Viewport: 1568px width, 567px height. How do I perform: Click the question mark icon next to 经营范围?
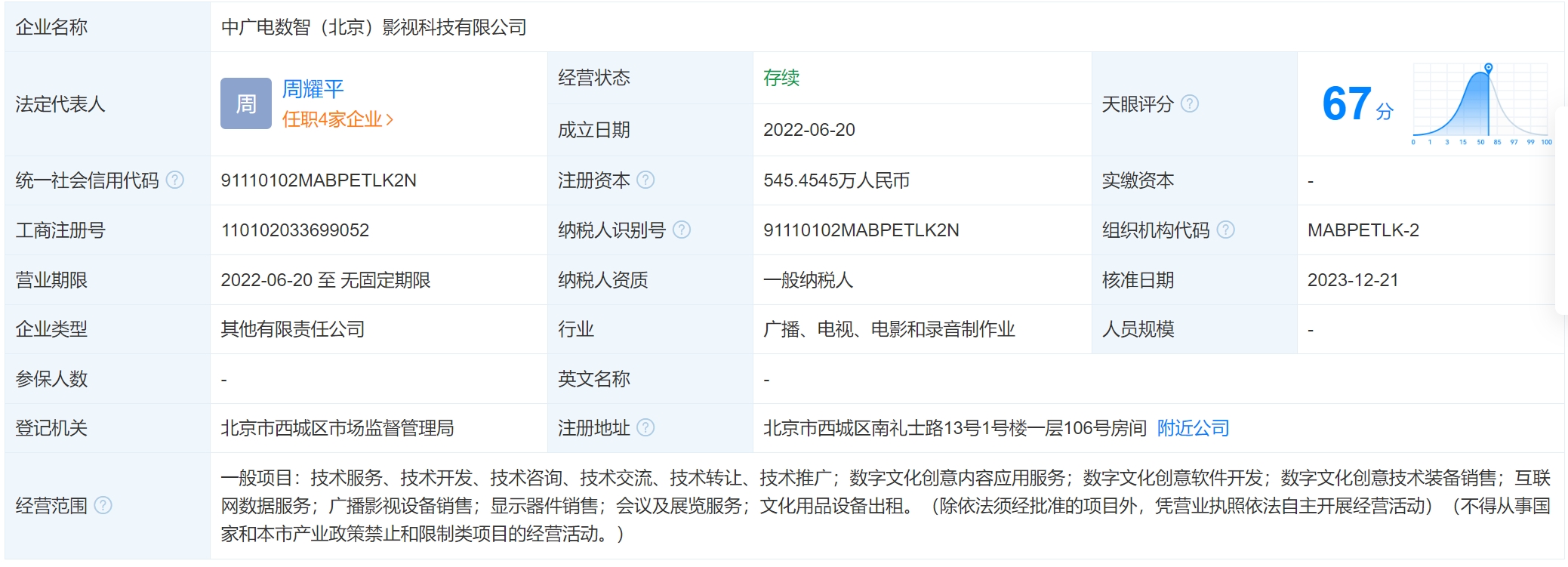tap(103, 505)
